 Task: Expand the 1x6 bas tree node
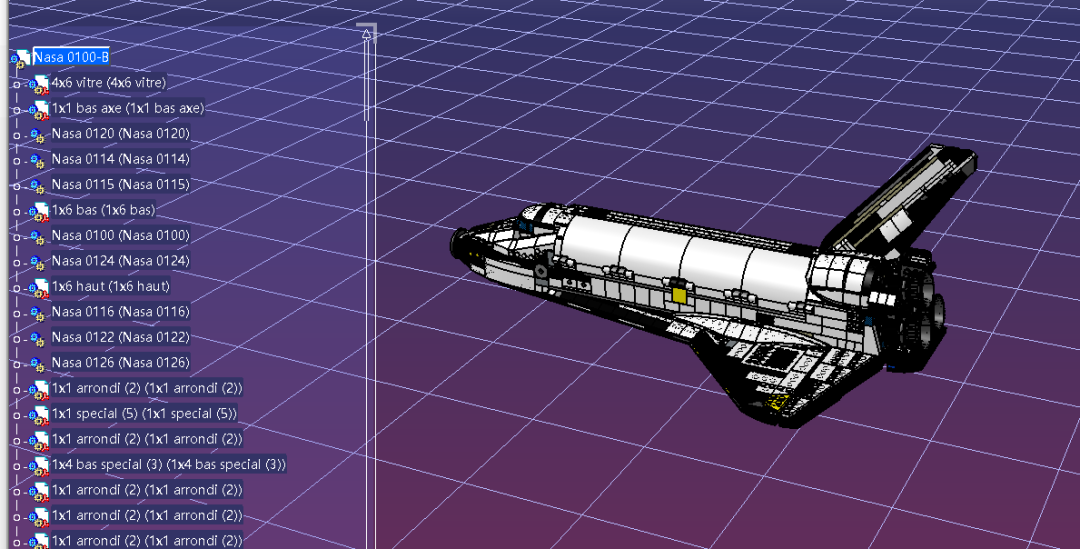[17, 212]
